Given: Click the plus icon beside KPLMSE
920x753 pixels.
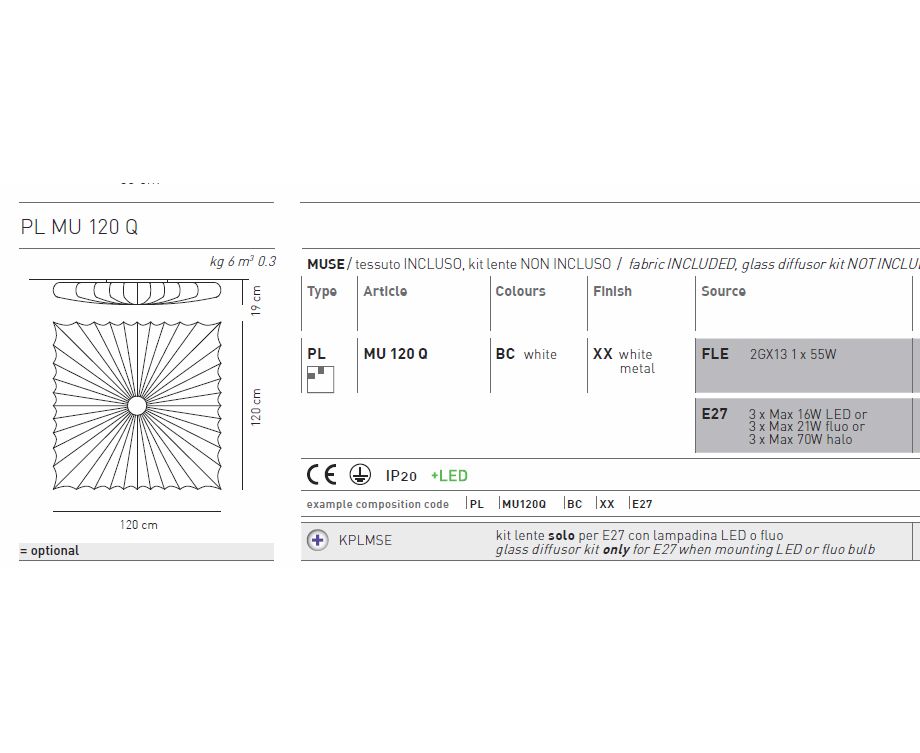Looking at the screenshot, I should pos(318,540).
